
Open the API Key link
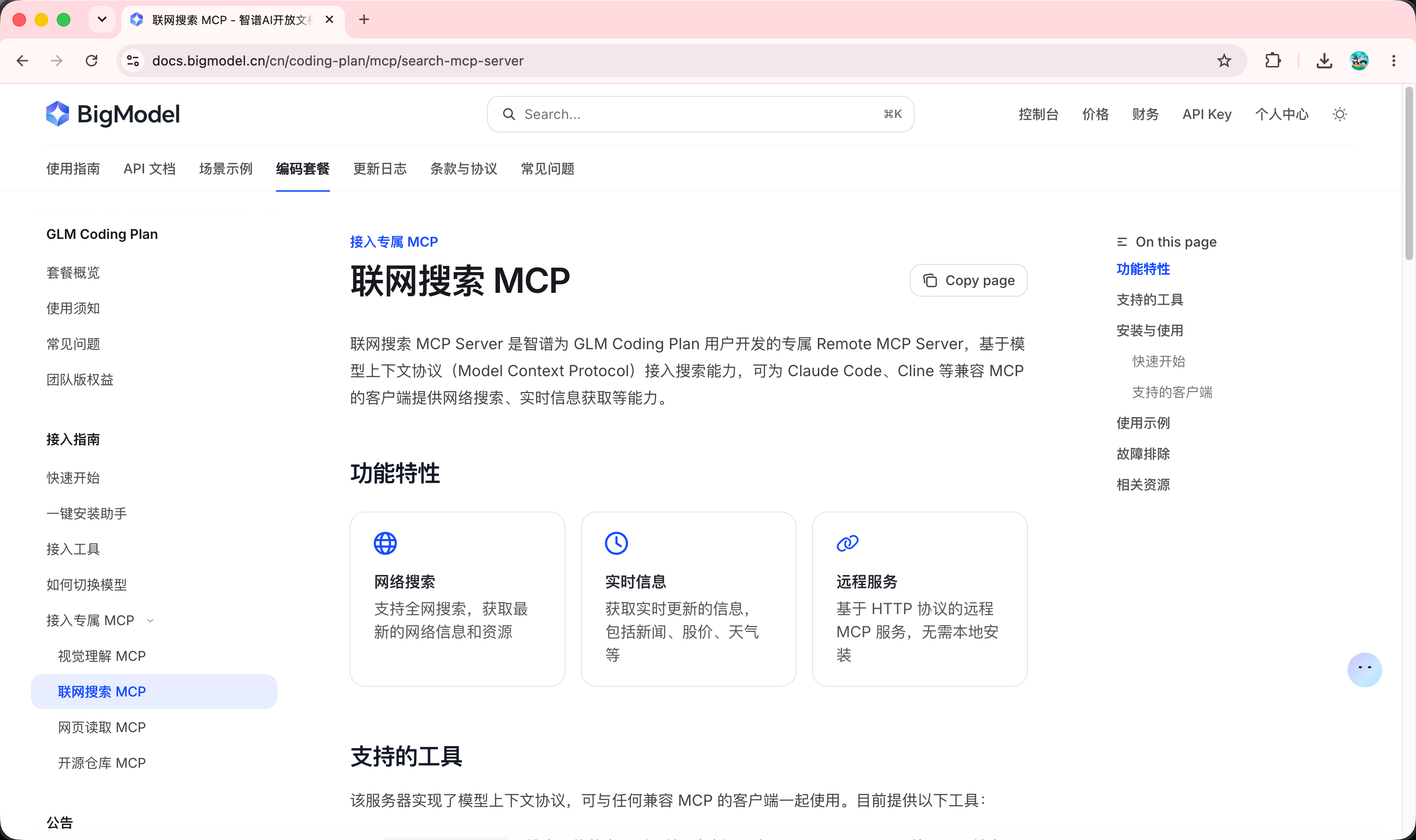pos(1206,114)
